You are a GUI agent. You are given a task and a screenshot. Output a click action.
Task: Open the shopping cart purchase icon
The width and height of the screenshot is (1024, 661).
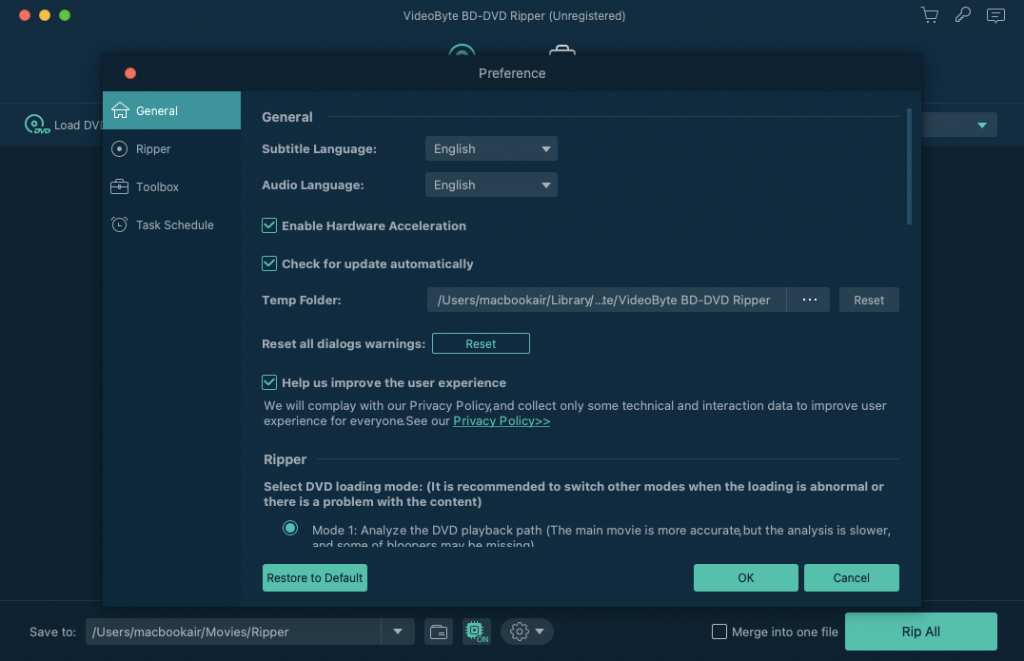pos(930,15)
